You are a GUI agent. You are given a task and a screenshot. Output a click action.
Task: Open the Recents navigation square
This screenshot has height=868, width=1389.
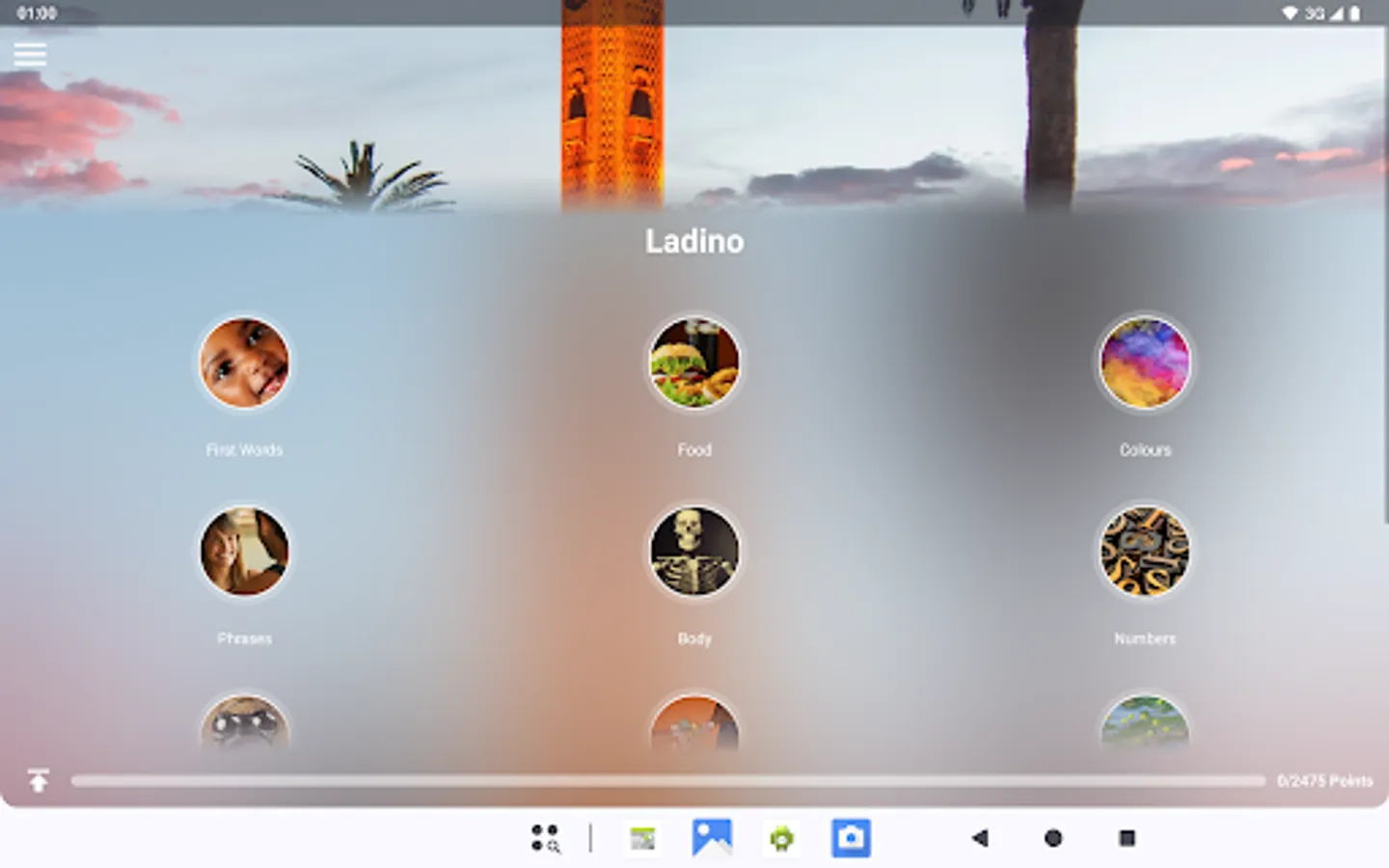pyautogui.click(x=1125, y=838)
